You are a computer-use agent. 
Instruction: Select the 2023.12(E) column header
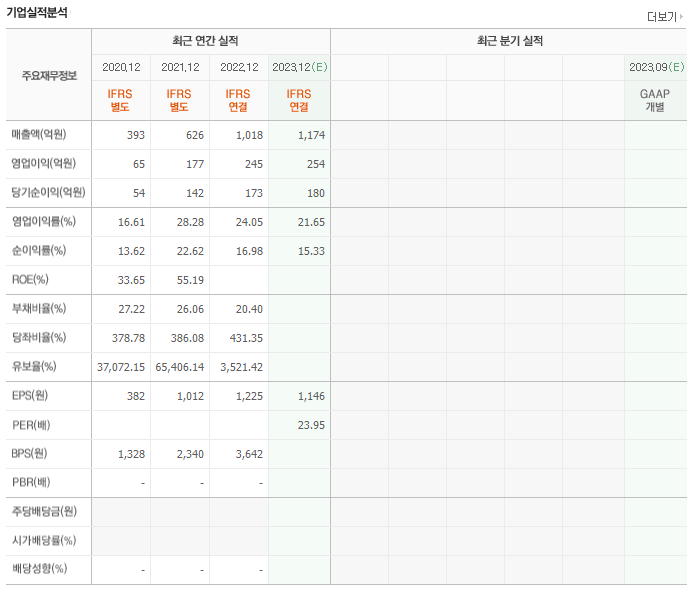pos(300,67)
